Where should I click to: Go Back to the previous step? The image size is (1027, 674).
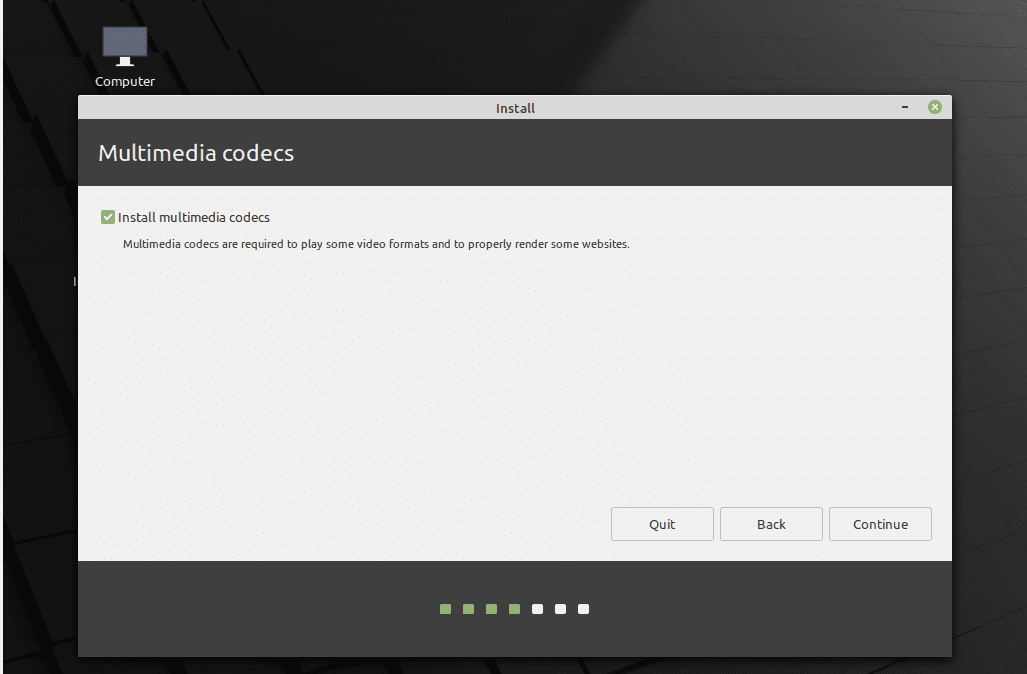[x=771, y=523]
